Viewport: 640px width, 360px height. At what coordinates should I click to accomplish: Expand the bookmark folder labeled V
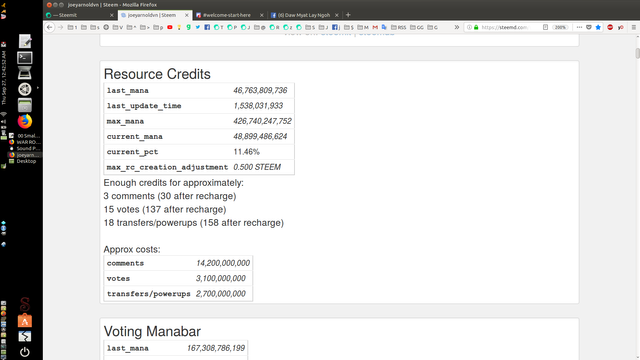point(118,27)
